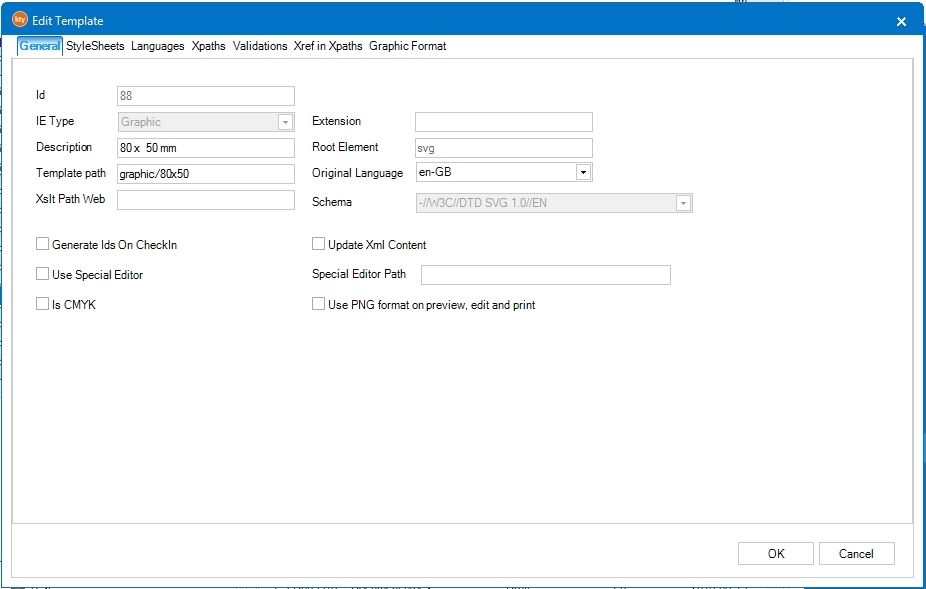Switch to the Graphic Format tab
The image size is (926, 589).
(407, 46)
